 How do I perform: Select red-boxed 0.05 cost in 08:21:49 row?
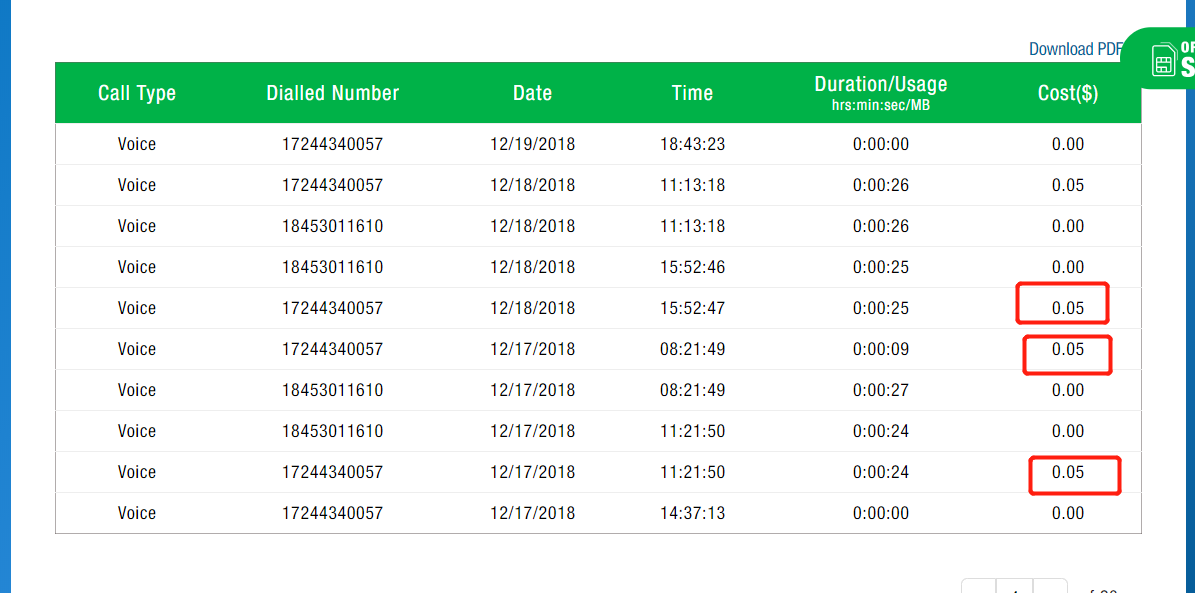pos(1067,350)
